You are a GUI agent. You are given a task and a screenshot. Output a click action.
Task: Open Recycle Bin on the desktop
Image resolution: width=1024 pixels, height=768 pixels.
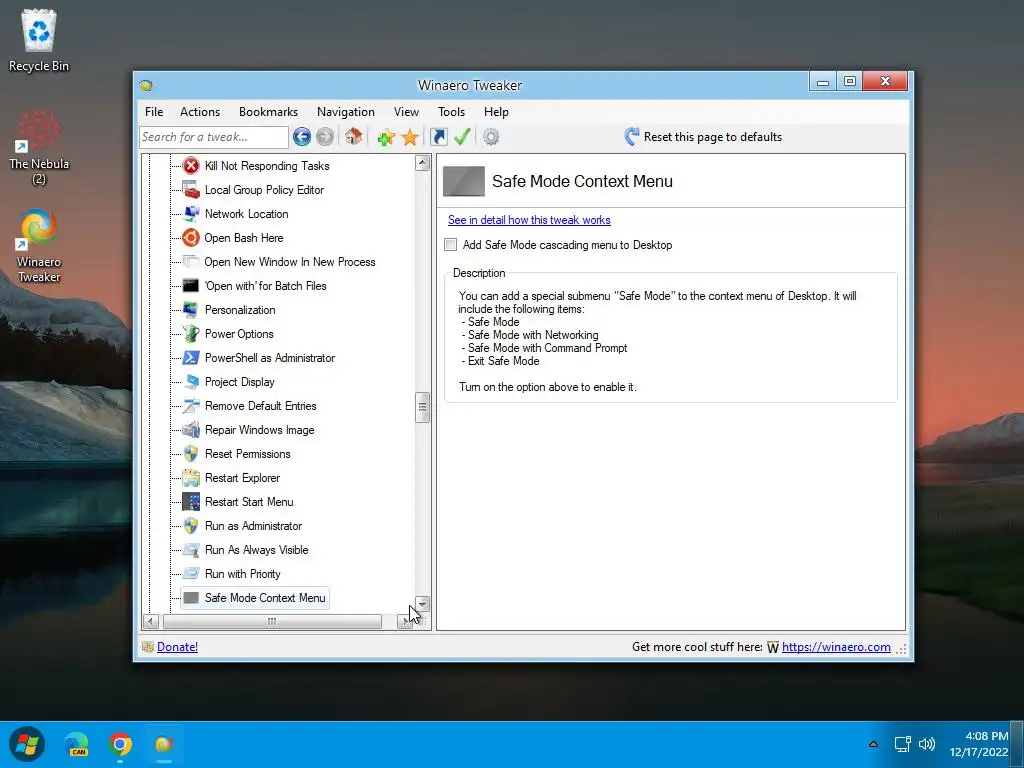click(39, 40)
